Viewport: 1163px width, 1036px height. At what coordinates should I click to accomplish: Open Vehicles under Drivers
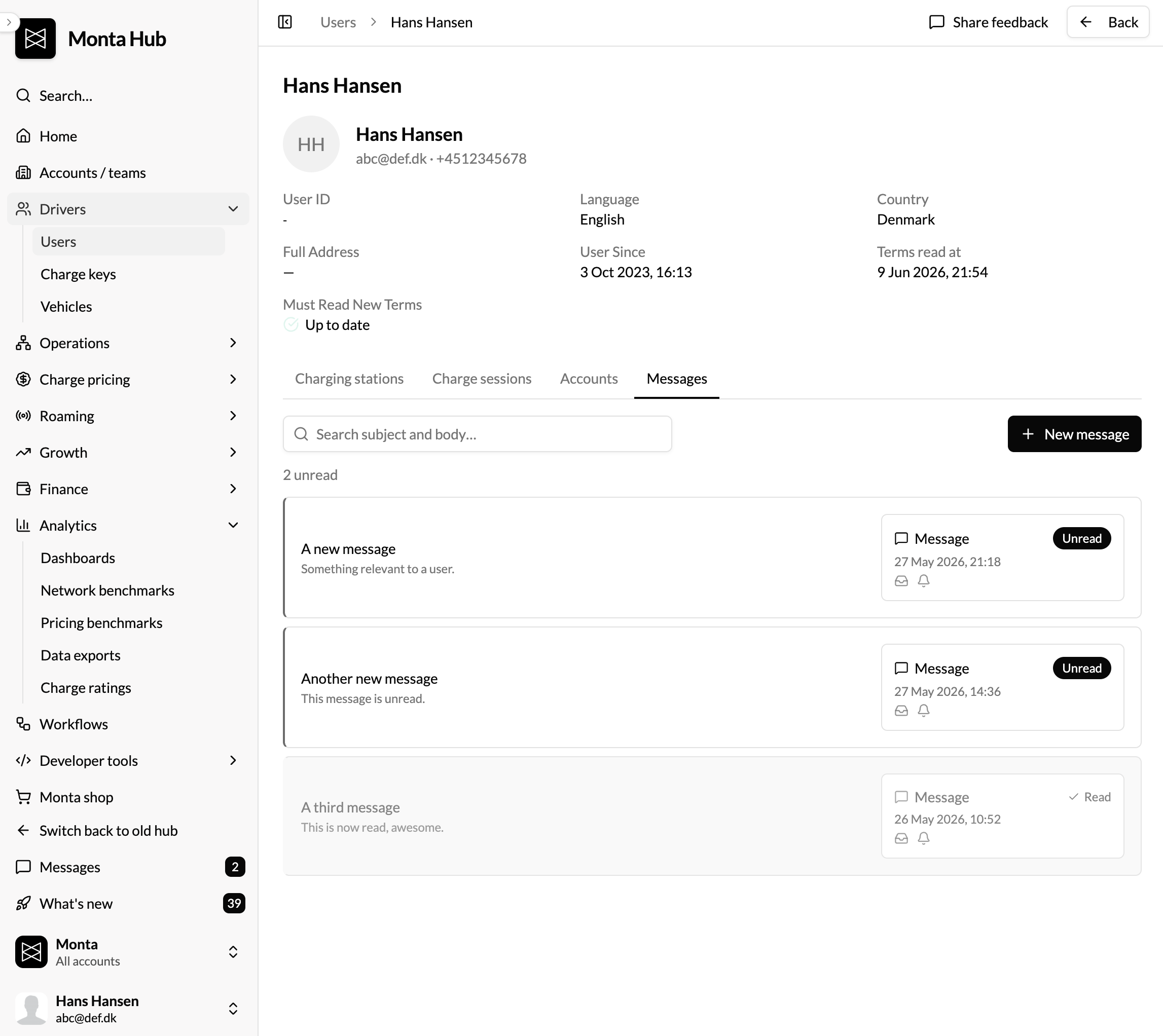(129, 306)
